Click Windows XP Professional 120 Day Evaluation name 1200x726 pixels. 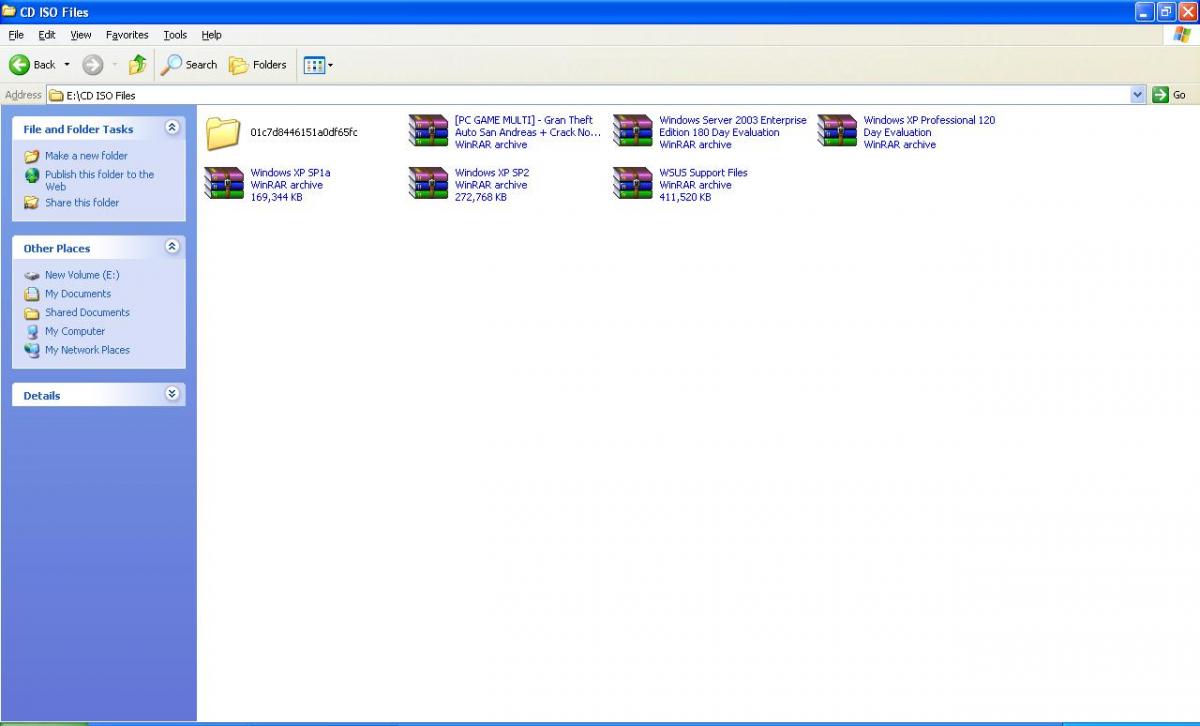pyautogui.click(x=929, y=126)
